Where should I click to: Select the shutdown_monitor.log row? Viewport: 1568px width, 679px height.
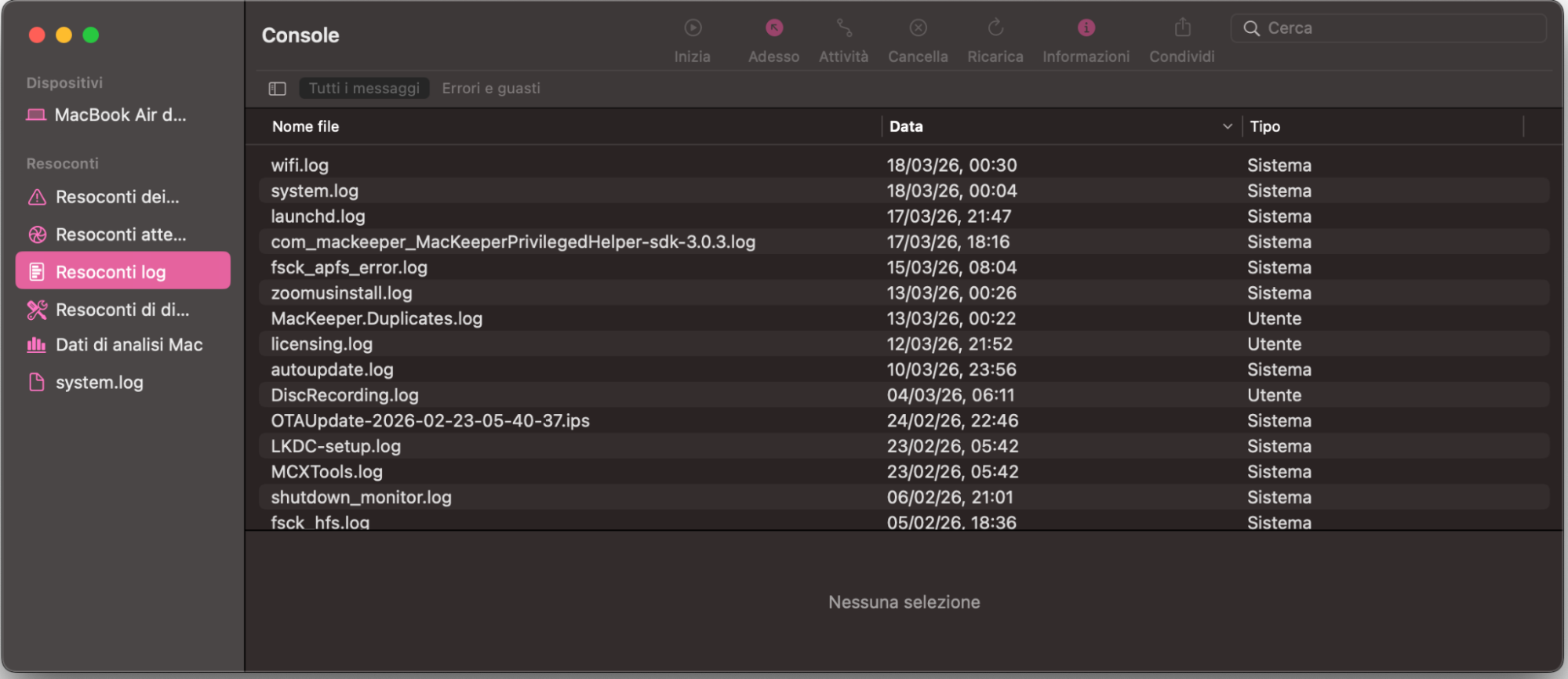point(904,497)
